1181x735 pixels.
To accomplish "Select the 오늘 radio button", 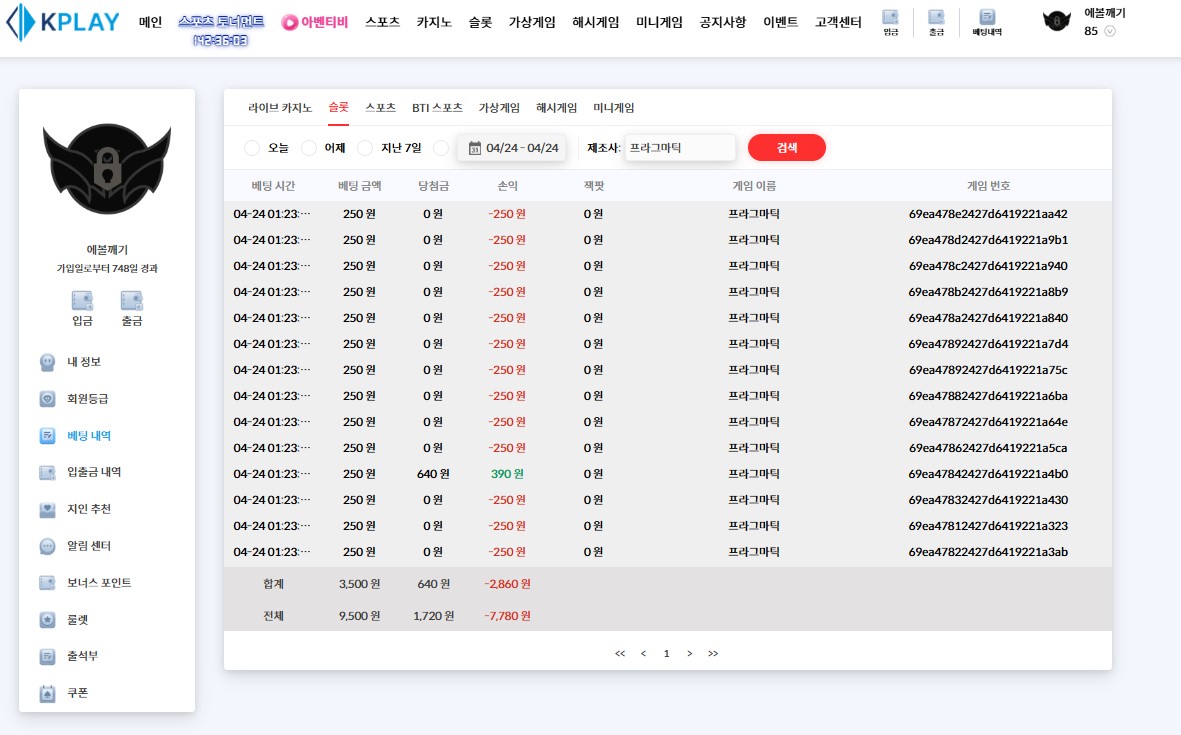I will (252, 148).
